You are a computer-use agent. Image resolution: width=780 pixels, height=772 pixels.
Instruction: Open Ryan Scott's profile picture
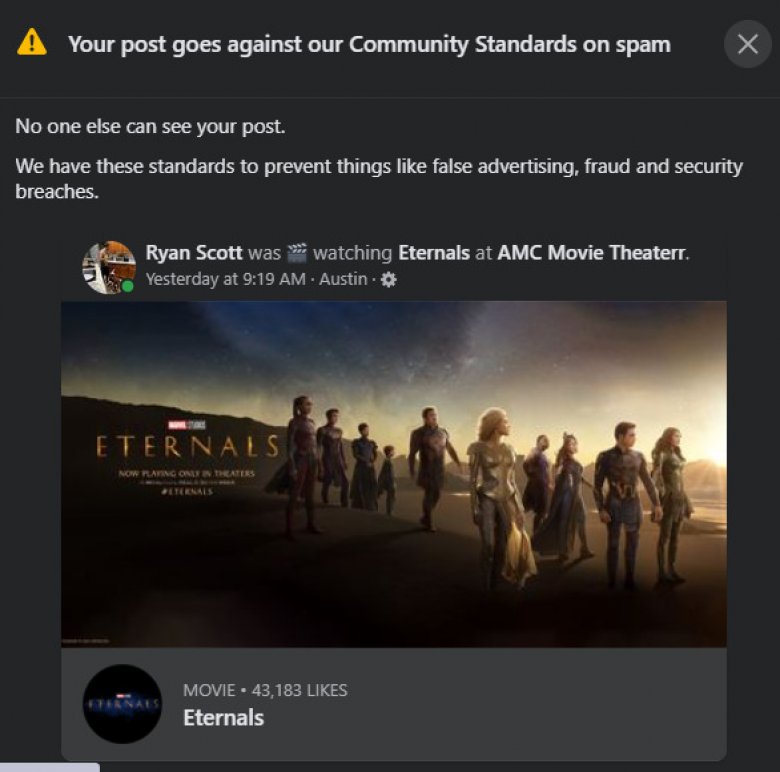(109, 268)
